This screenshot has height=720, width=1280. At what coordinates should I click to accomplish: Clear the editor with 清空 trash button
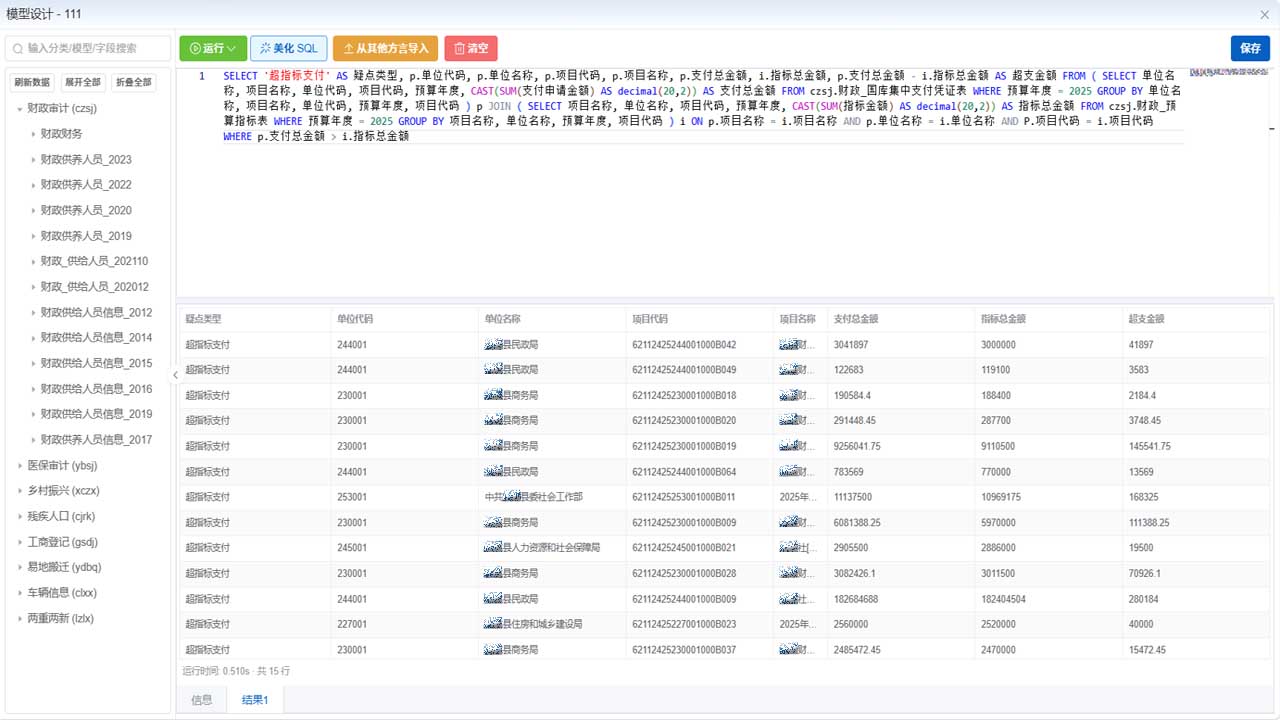(x=471, y=48)
